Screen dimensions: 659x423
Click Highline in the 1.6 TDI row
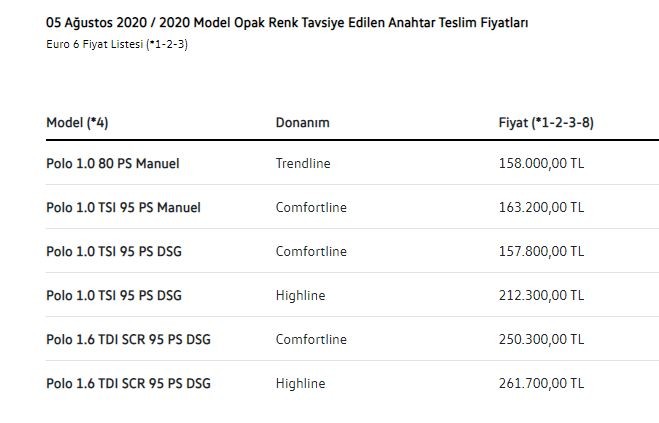(300, 384)
